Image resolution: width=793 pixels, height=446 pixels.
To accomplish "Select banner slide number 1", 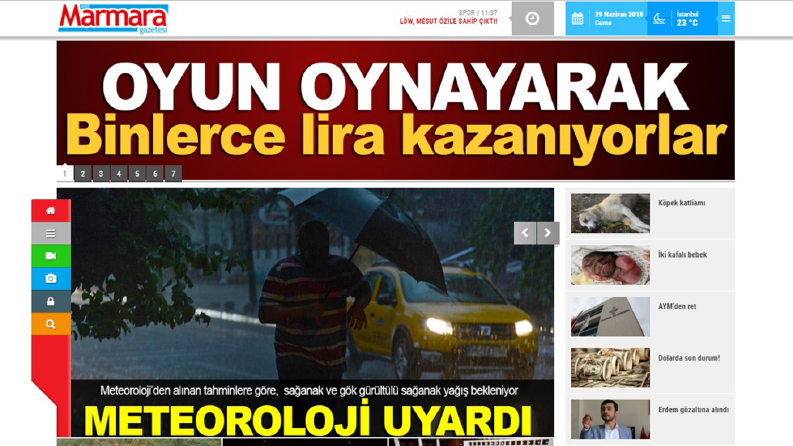I will tap(65, 173).
